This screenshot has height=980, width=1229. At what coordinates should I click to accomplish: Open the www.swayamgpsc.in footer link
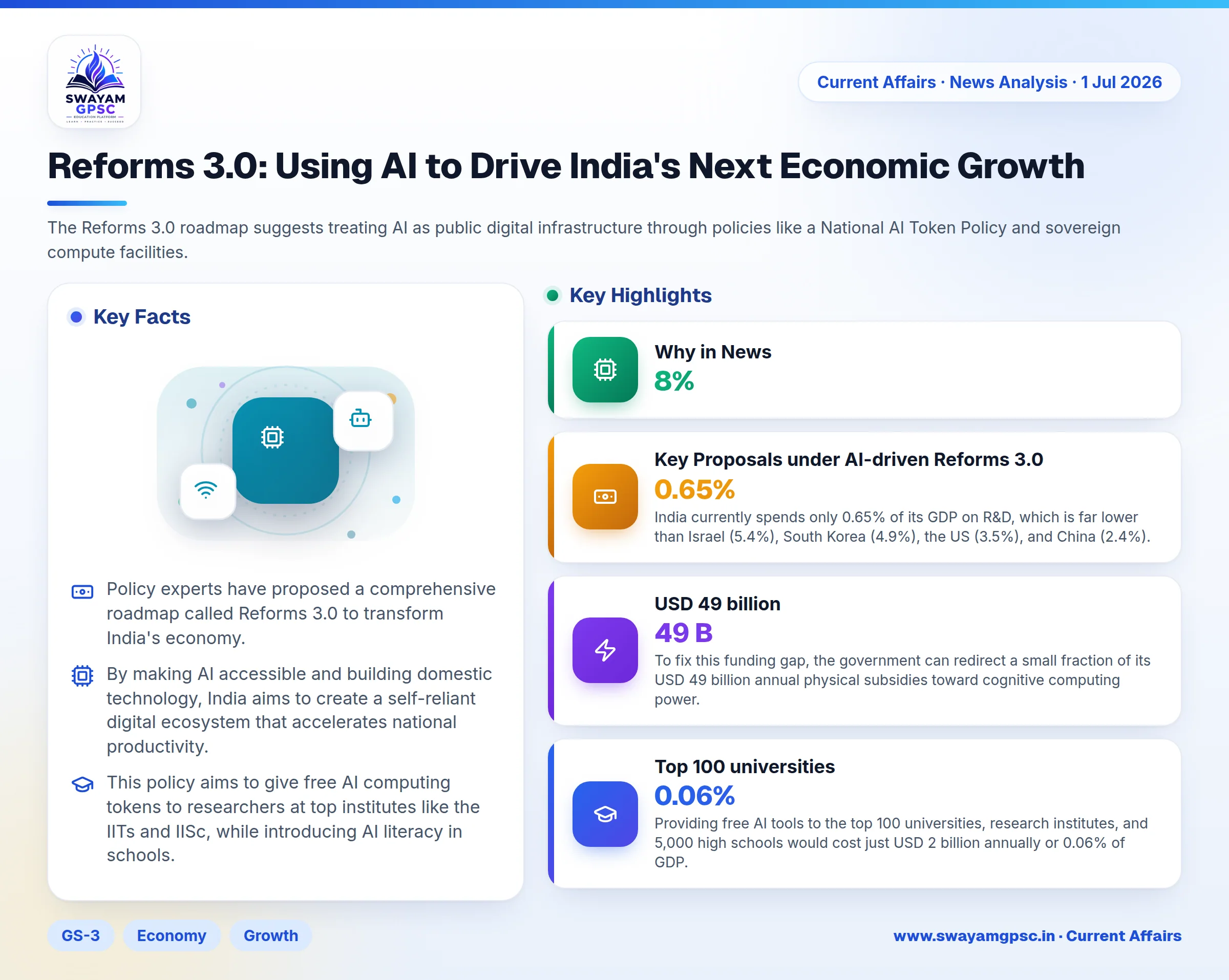coord(1037,935)
